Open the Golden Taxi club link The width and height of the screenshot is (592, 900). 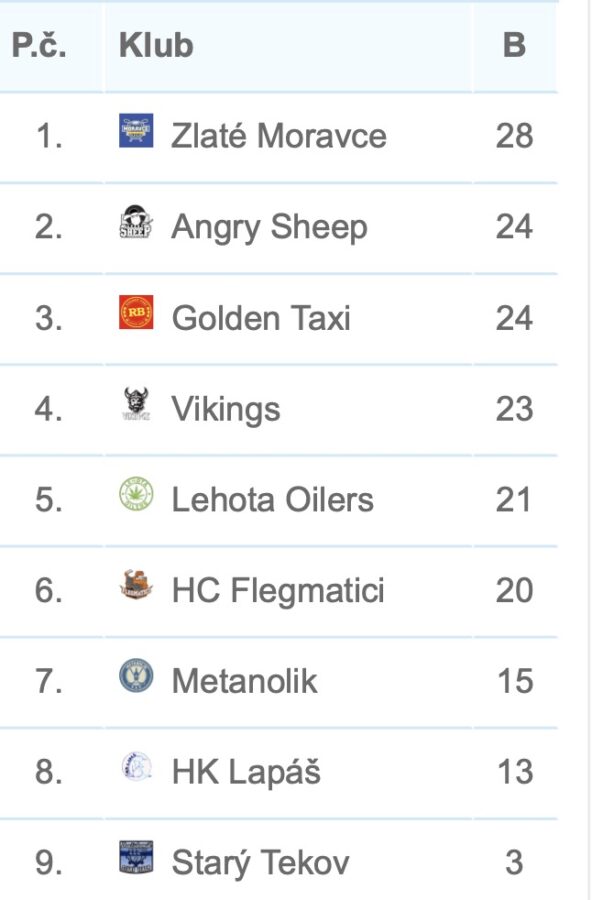261,318
